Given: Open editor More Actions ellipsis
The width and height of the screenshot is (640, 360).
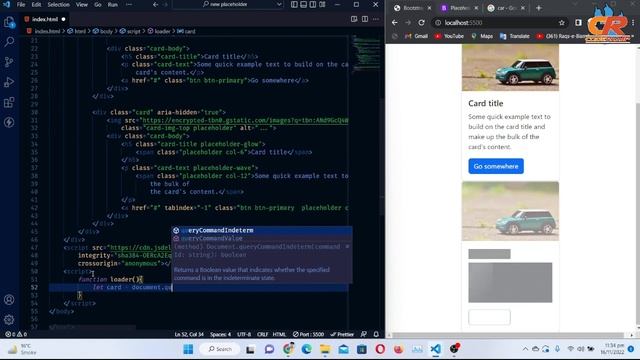Looking at the screenshot, I should [376, 19].
